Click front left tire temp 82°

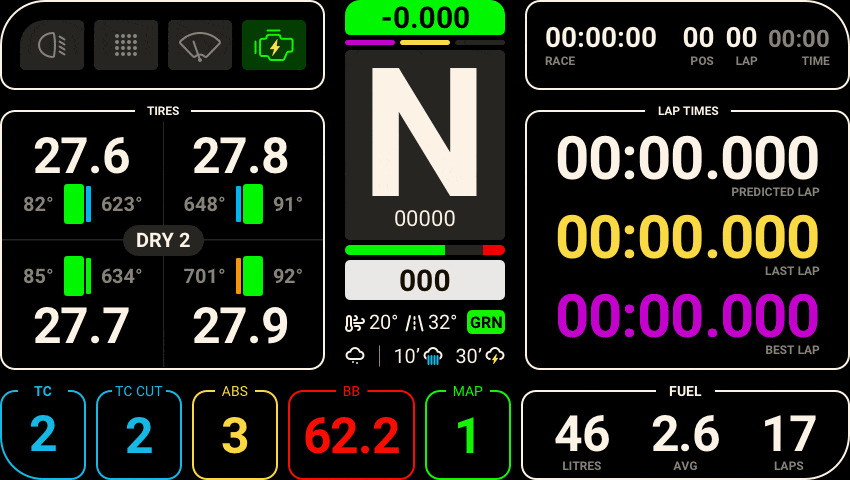click(x=38, y=204)
